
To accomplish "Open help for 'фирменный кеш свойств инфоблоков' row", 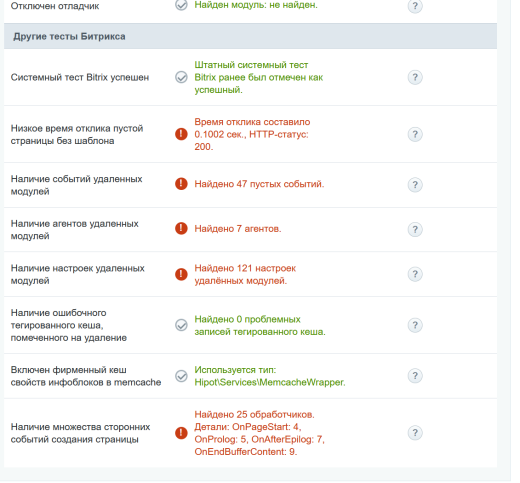I will [415, 376].
